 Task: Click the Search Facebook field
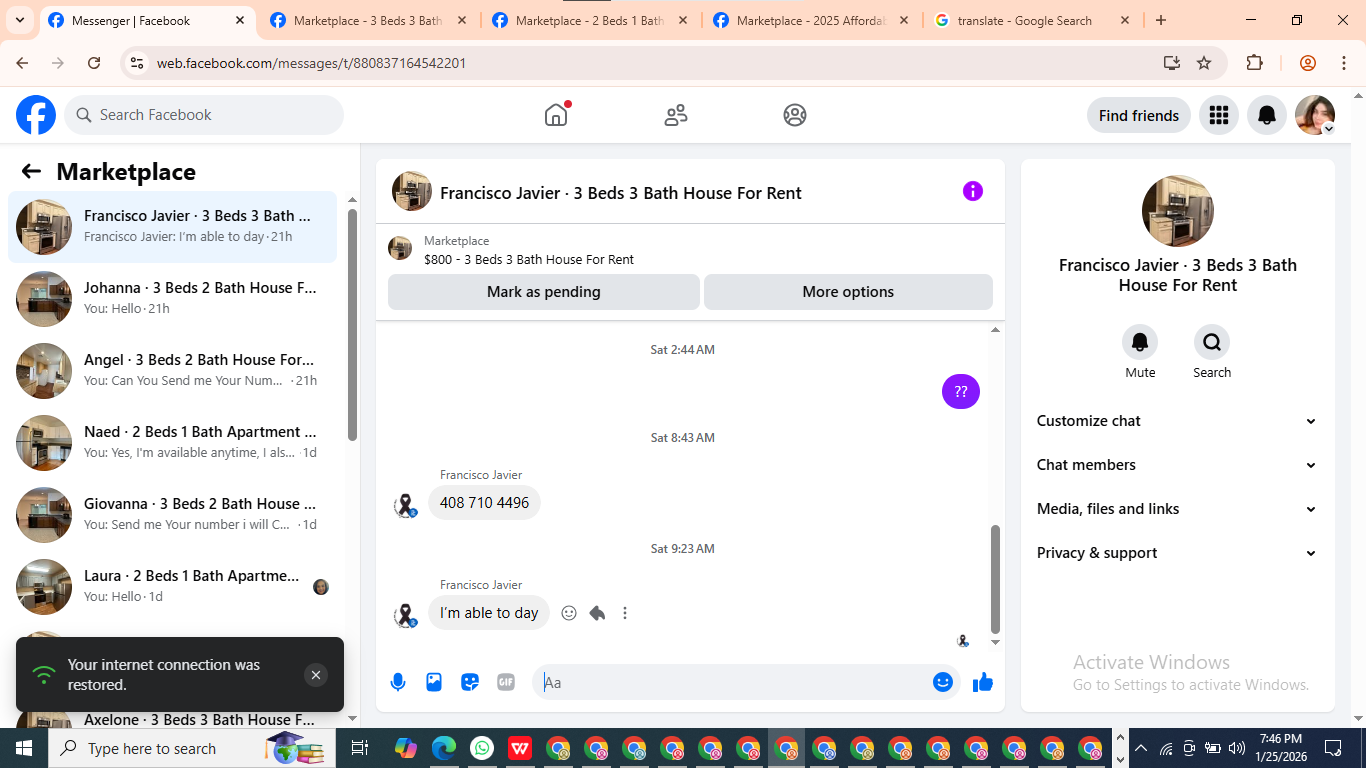[x=204, y=115]
